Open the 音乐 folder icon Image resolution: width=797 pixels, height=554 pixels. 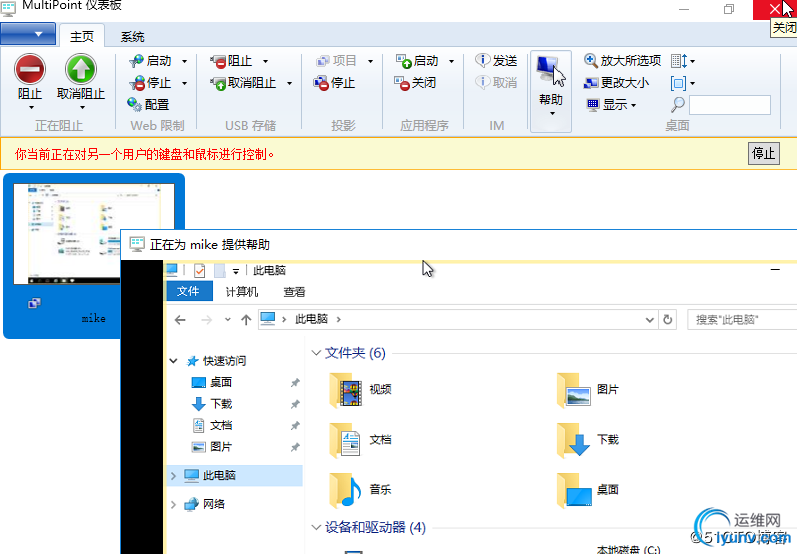[x=346, y=490]
